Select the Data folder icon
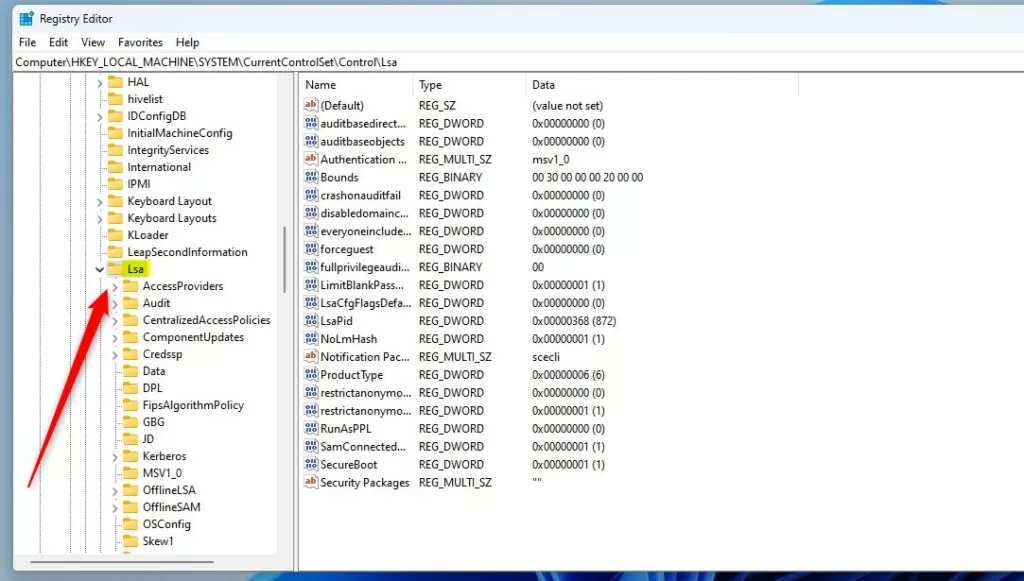The height and width of the screenshot is (581, 1024). [131, 371]
